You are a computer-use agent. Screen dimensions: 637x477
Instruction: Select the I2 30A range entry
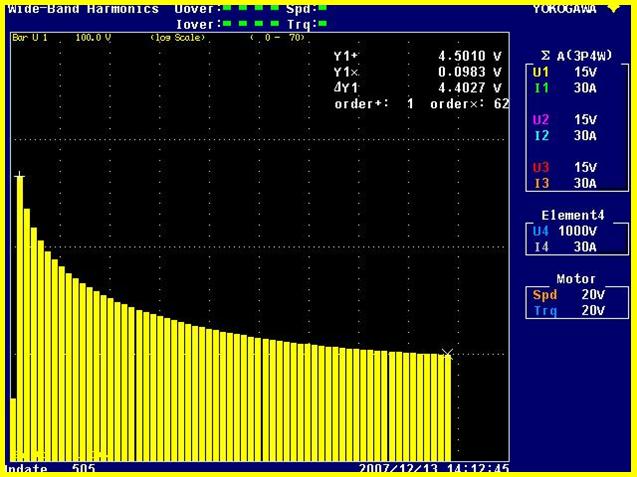pos(565,135)
